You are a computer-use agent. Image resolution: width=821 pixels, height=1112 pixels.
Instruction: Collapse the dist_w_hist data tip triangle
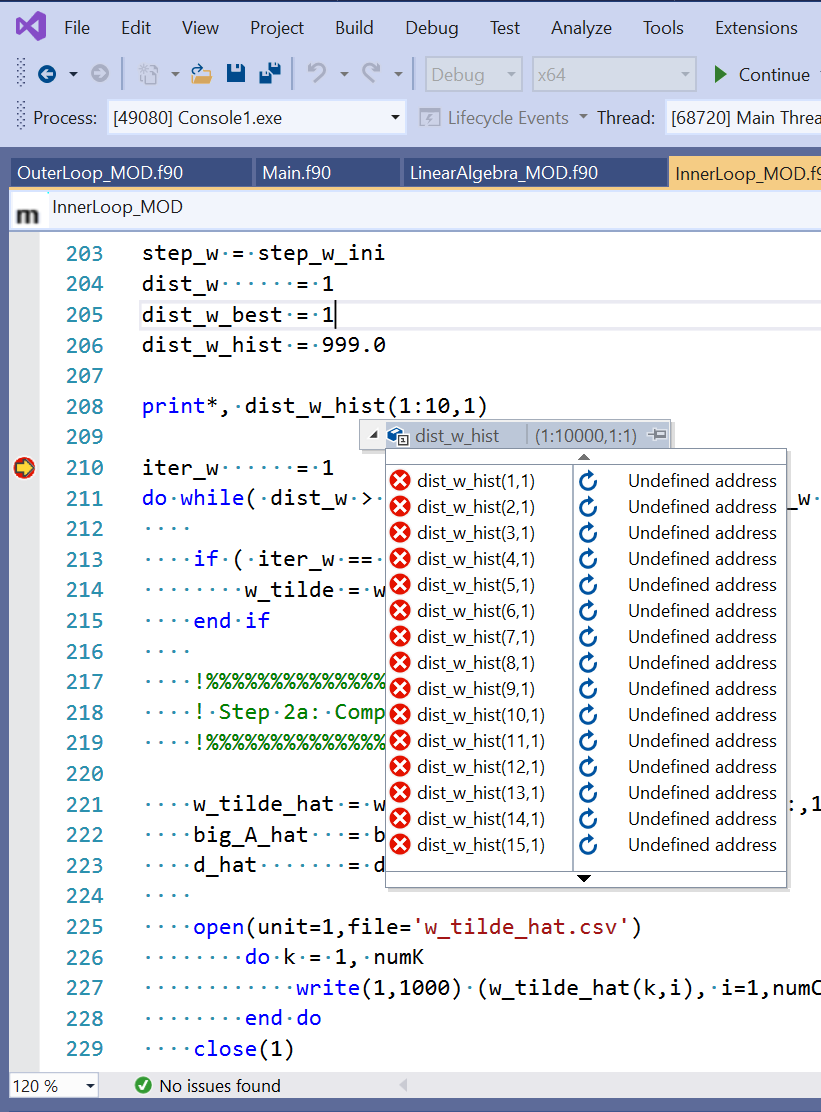click(x=374, y=435)
